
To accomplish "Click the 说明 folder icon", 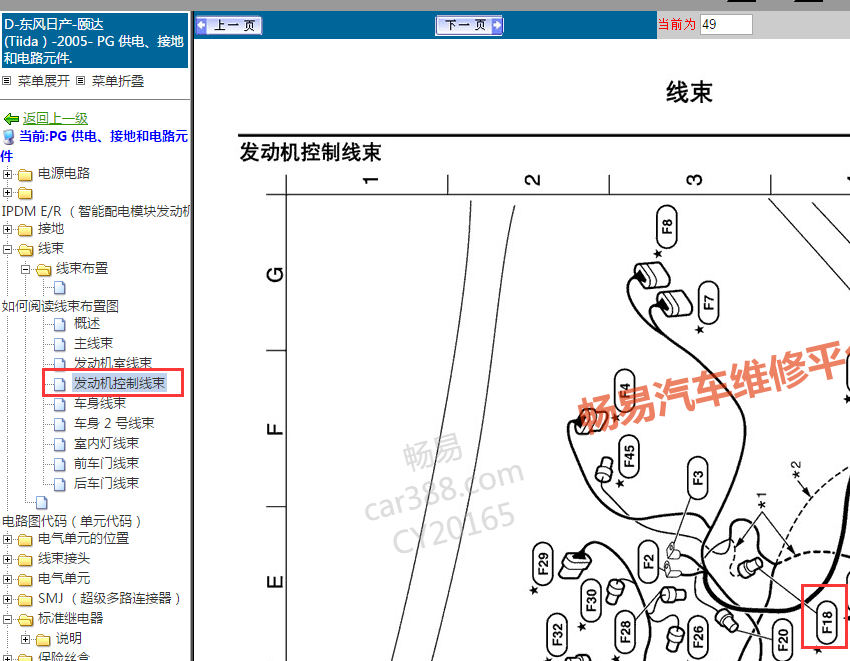I will [43, 640].
